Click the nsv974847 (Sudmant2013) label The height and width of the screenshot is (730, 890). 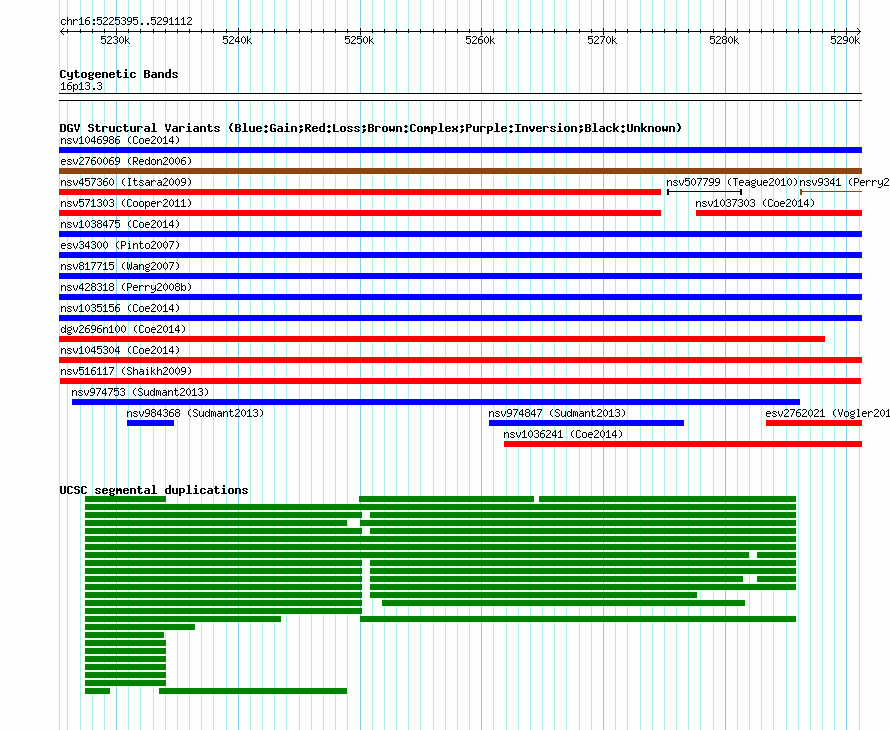pos(557,413)
